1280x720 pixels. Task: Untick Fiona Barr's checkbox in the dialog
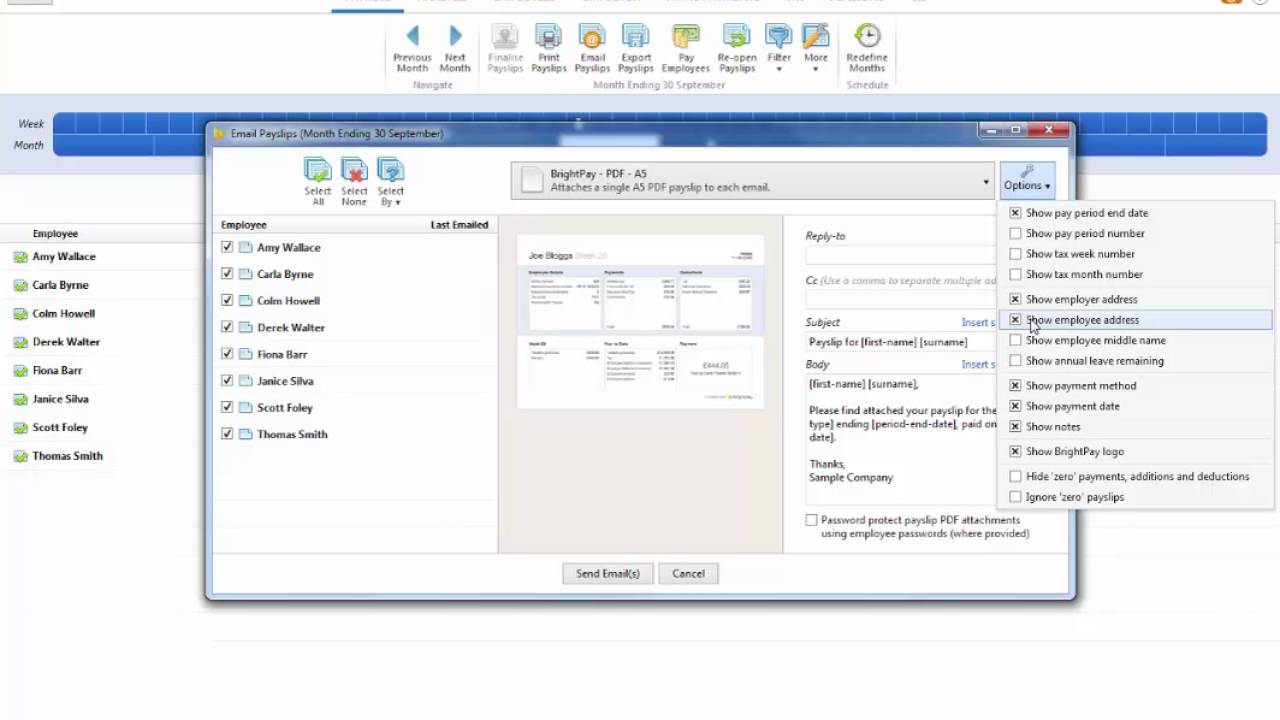point(227,354)
